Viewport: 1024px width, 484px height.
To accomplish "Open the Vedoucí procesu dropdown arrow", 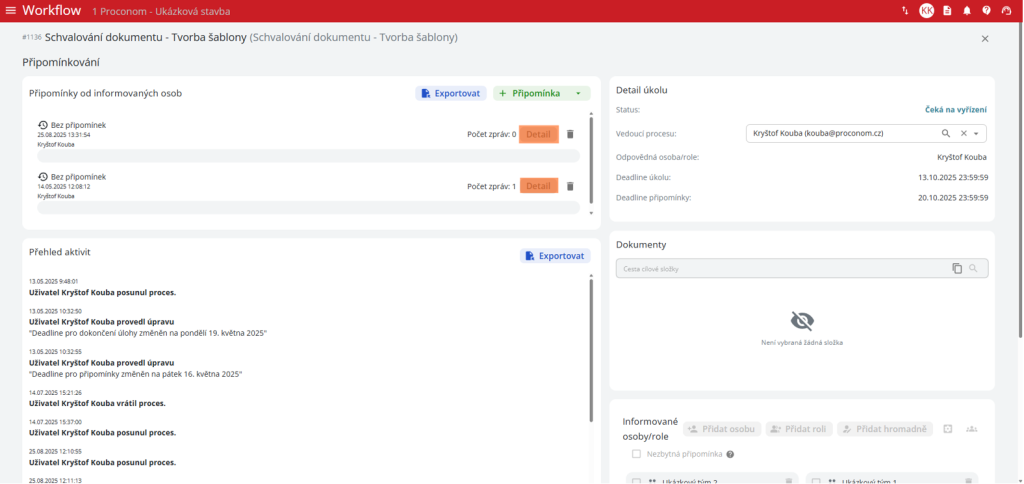I will pyautogui.click(x=977, y=133).
